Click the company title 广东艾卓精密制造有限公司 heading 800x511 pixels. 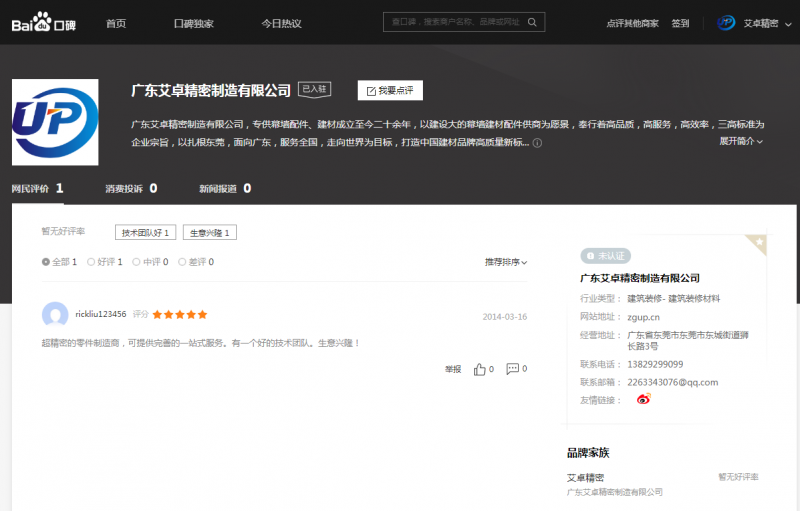click(x=211, y=90)
